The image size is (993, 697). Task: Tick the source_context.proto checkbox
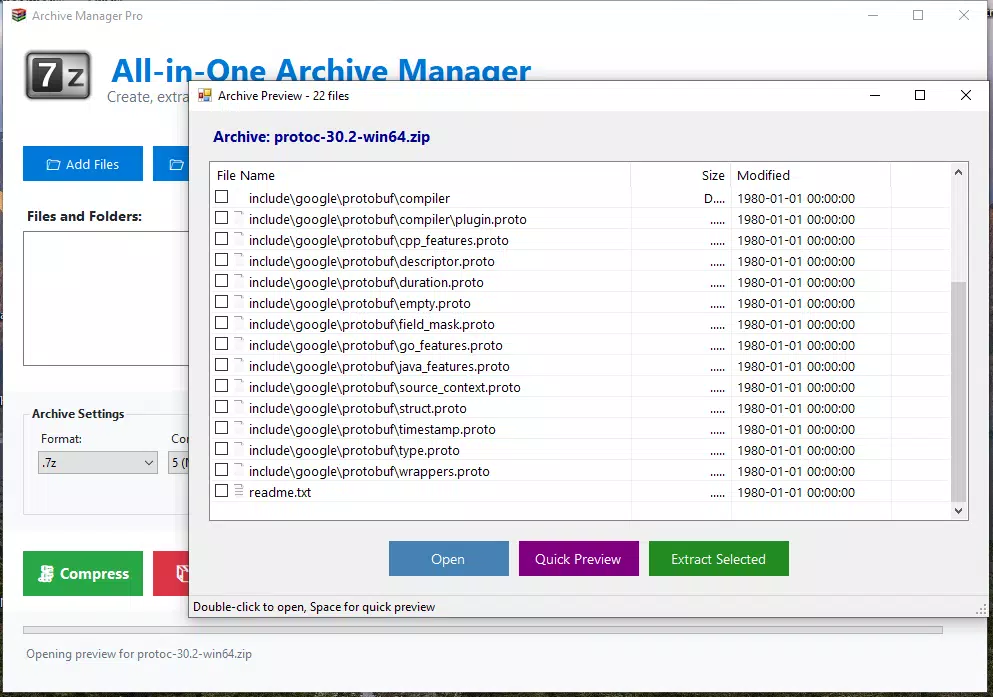222,386
